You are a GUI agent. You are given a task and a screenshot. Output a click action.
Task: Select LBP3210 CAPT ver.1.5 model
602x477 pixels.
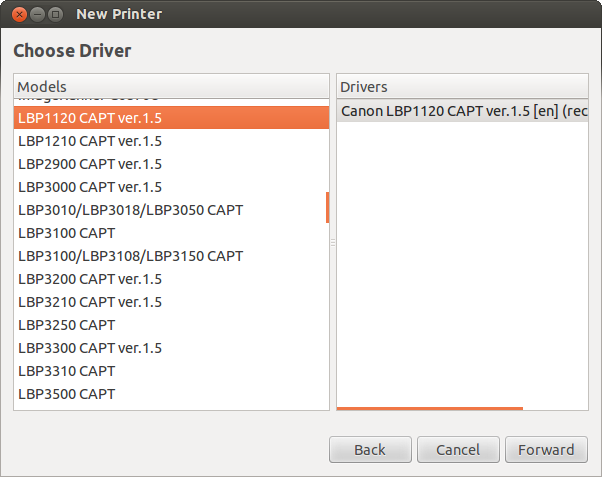pos(171,302)
